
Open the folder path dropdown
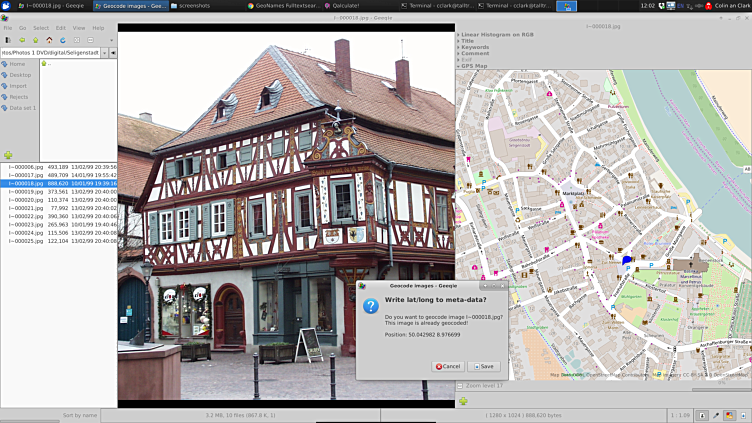(x=103, y=52)
